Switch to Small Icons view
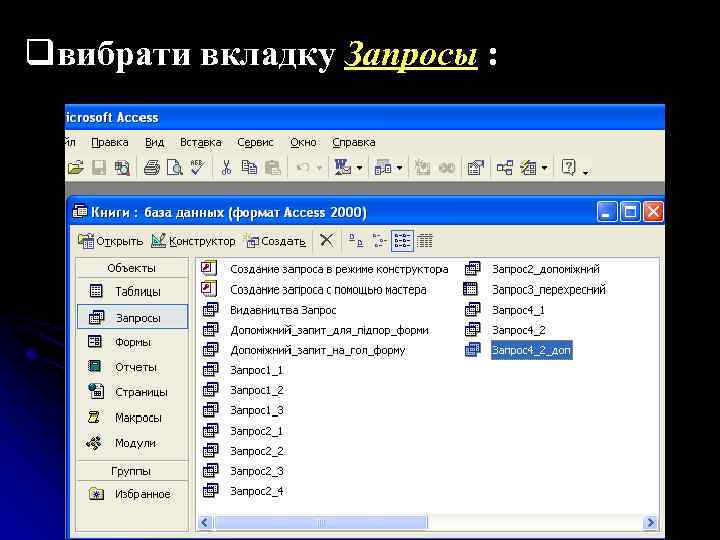This screenshot has height=540, width=720. click(x=379, y=240)
